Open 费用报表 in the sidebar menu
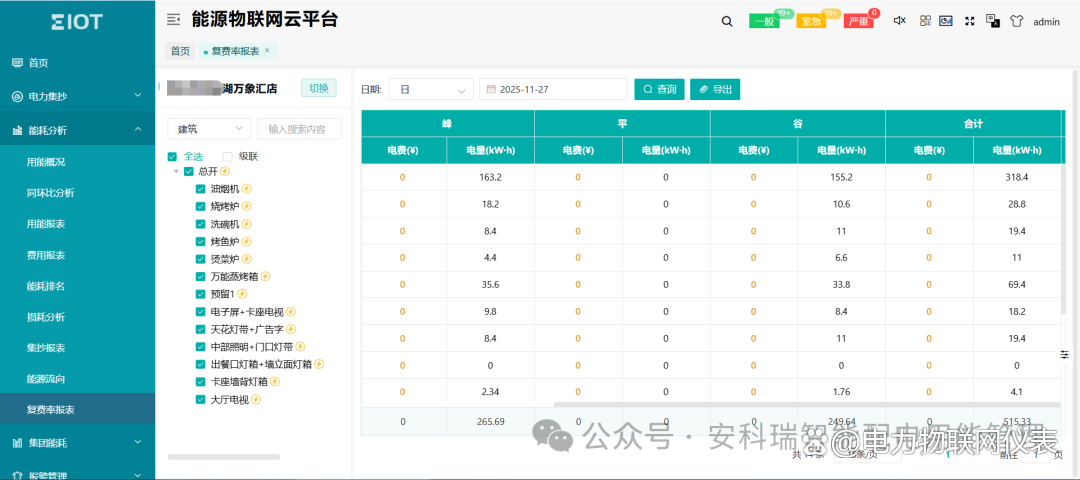 (46, 255)
